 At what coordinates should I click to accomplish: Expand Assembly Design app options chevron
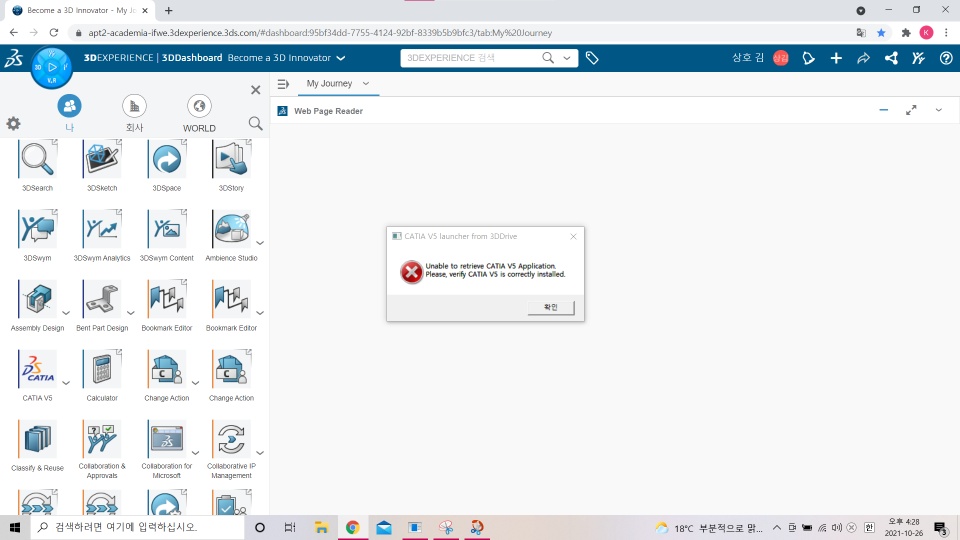click(66, 313)
